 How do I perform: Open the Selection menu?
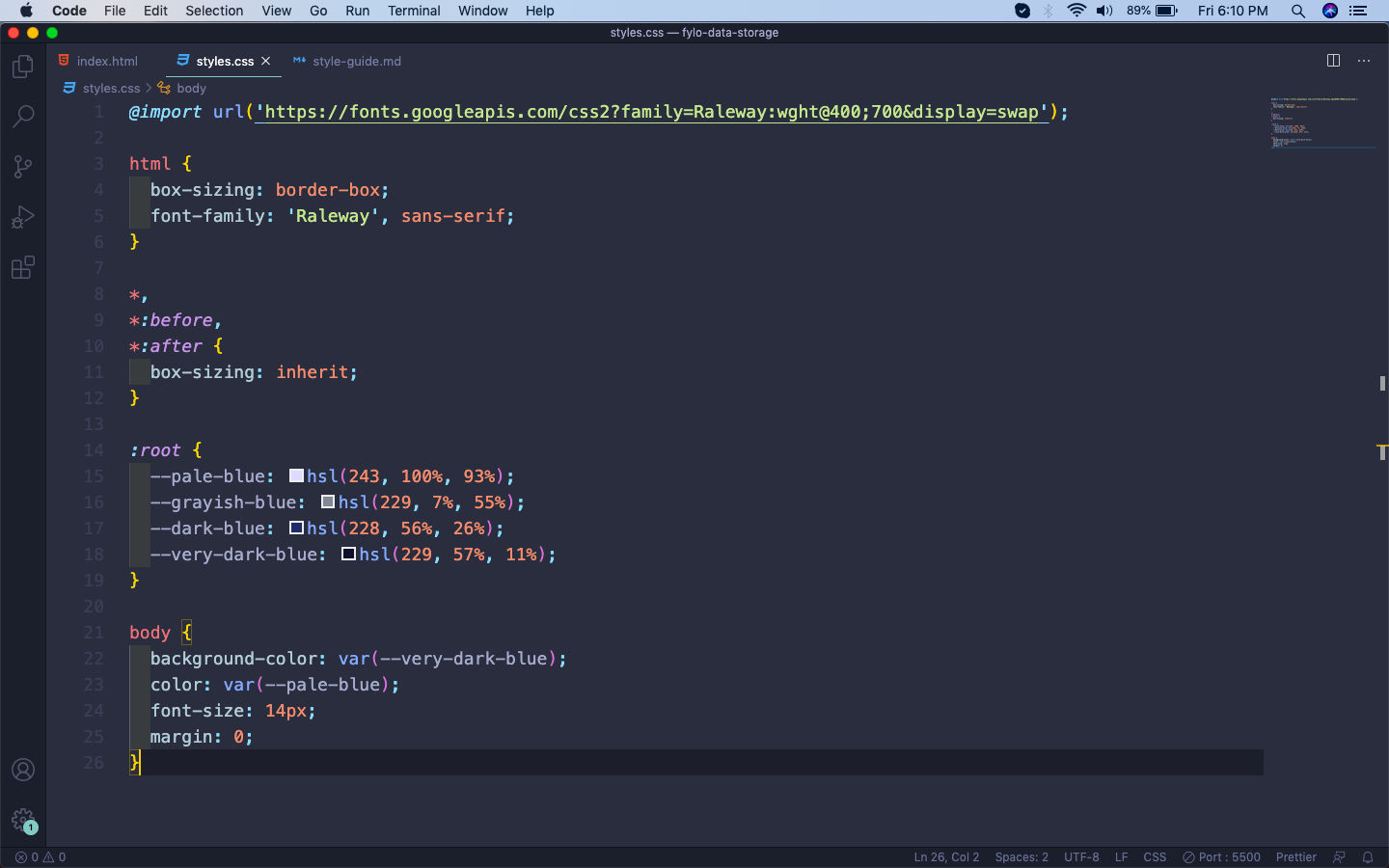(214, 11)
